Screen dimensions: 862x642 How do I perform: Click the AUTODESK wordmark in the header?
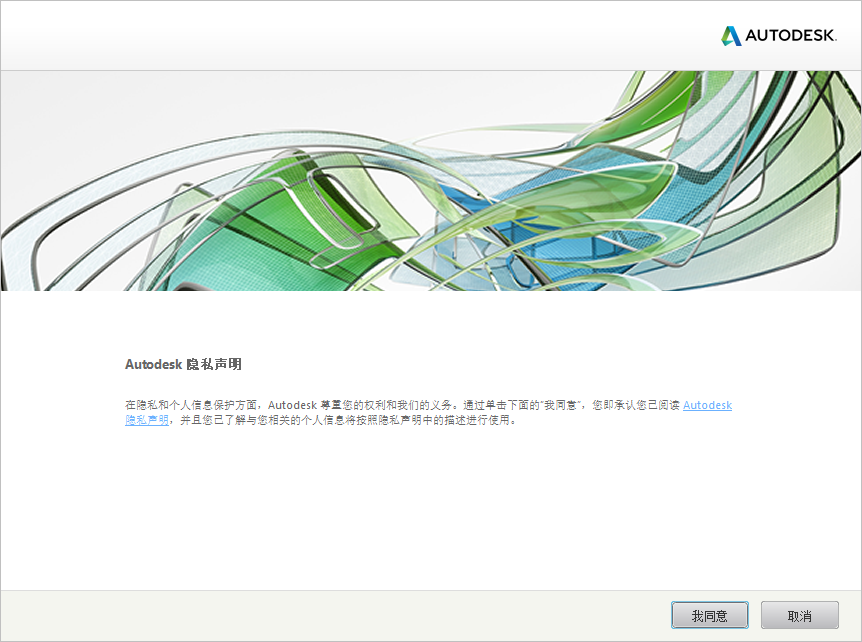pos(793,33)
